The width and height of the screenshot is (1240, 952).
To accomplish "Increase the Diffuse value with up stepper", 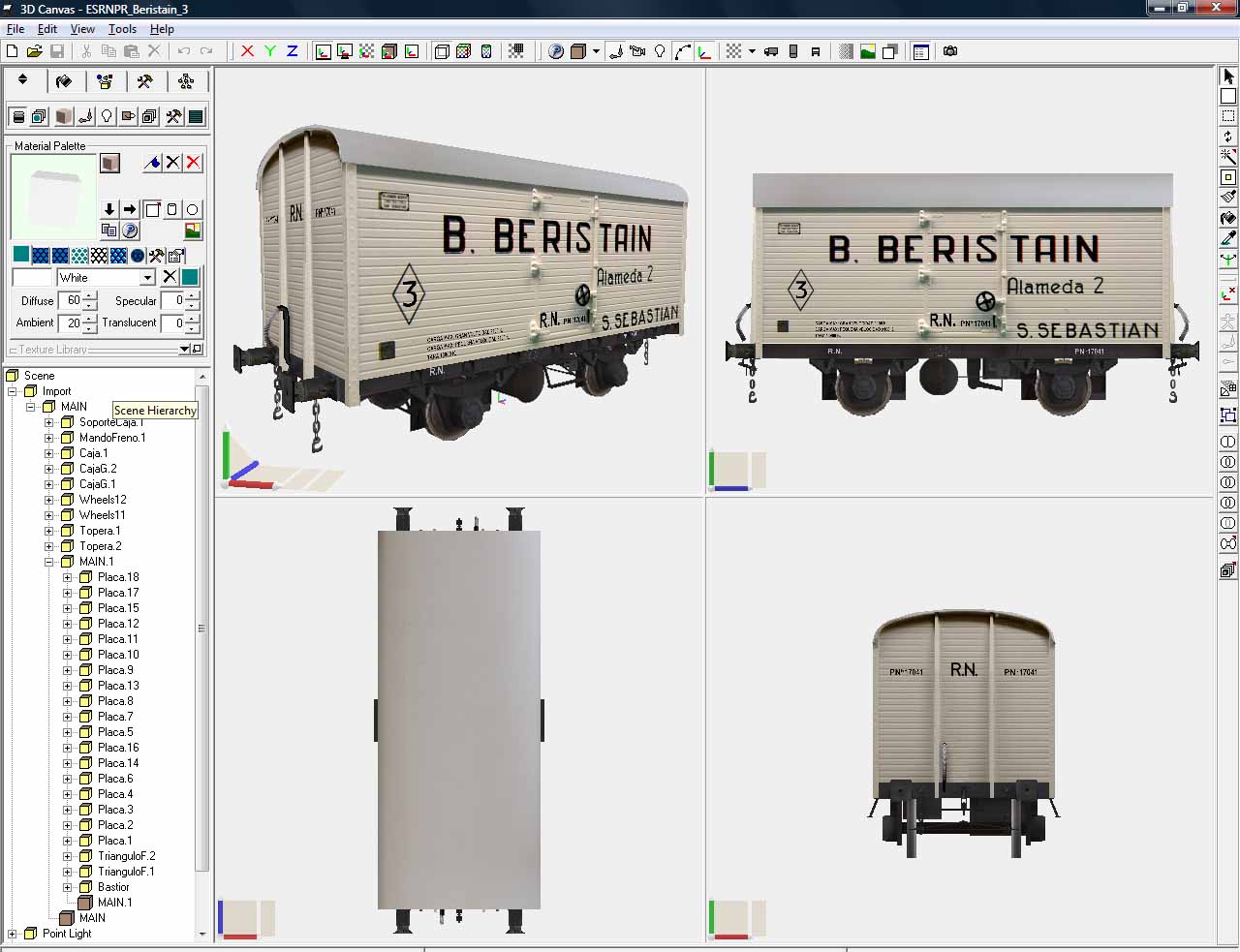I will [x=90, y=296].
